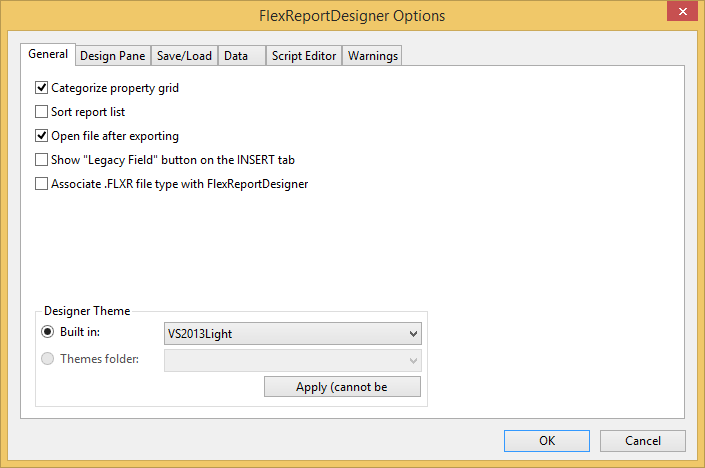The width and height of the screenshot is (705, 468).
Task: Tick Associate .FLXR file type checkbox
Action: 42,184
